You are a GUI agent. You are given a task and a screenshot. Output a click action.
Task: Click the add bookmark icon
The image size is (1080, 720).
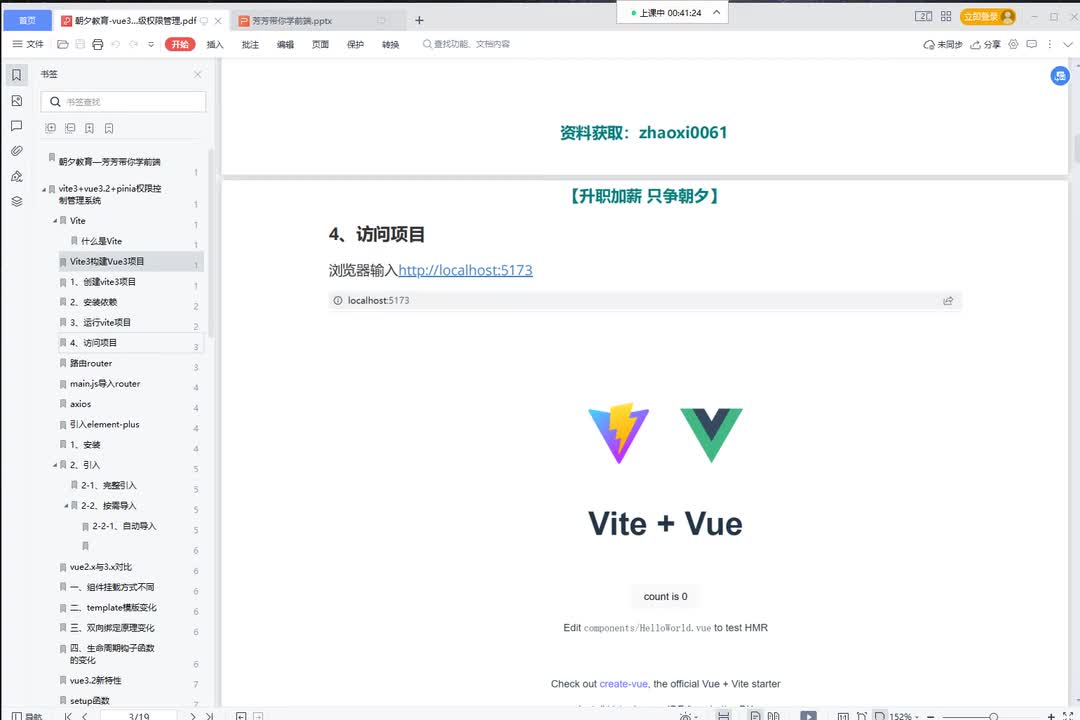click(90, 128)
